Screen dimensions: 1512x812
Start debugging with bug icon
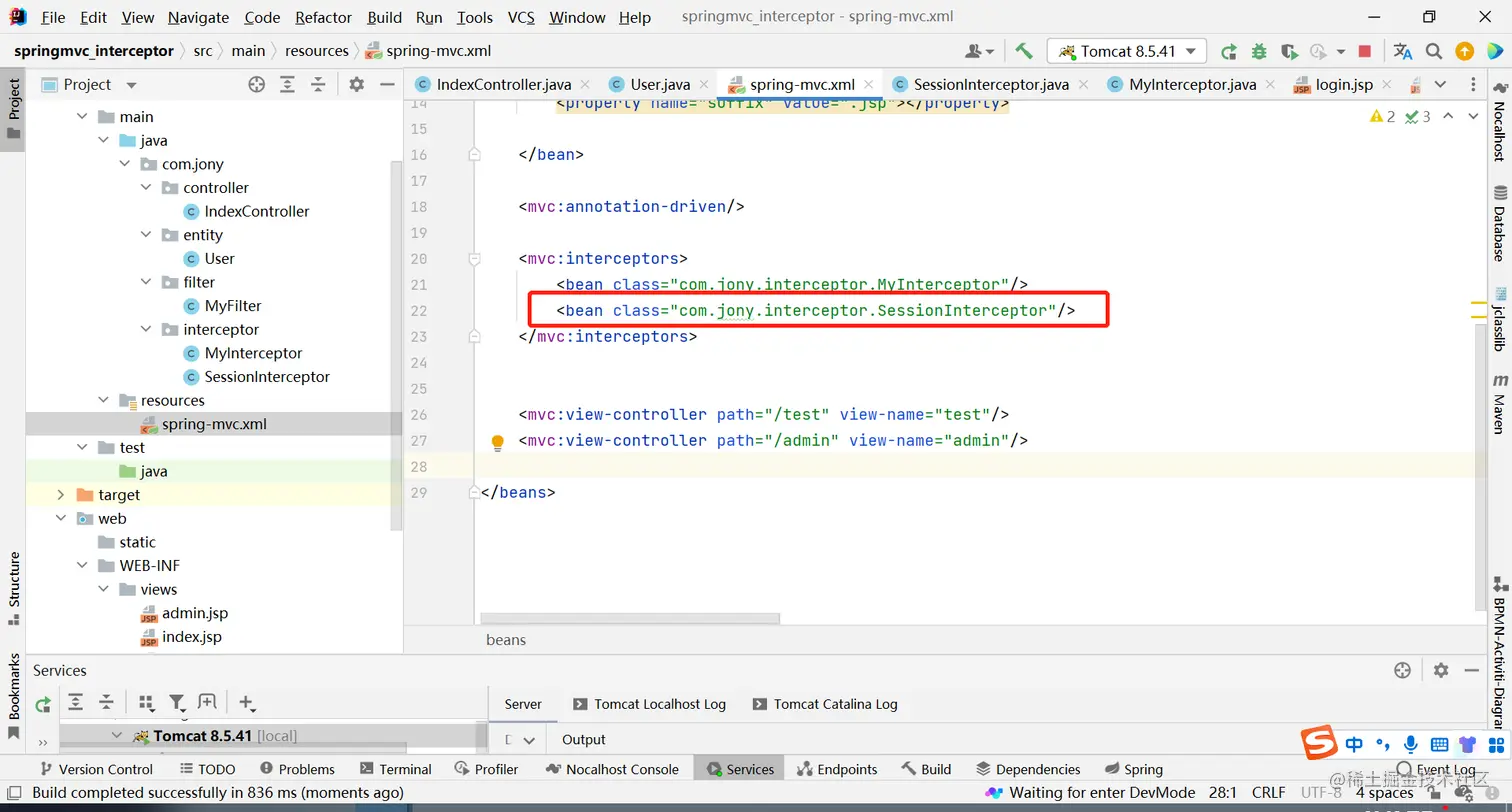(1259, 51)
